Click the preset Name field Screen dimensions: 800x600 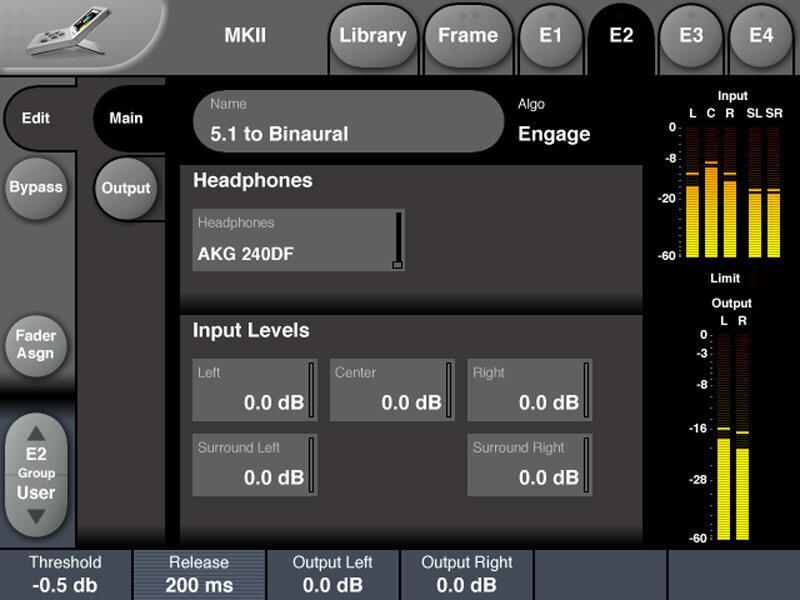tap(348, 121)
